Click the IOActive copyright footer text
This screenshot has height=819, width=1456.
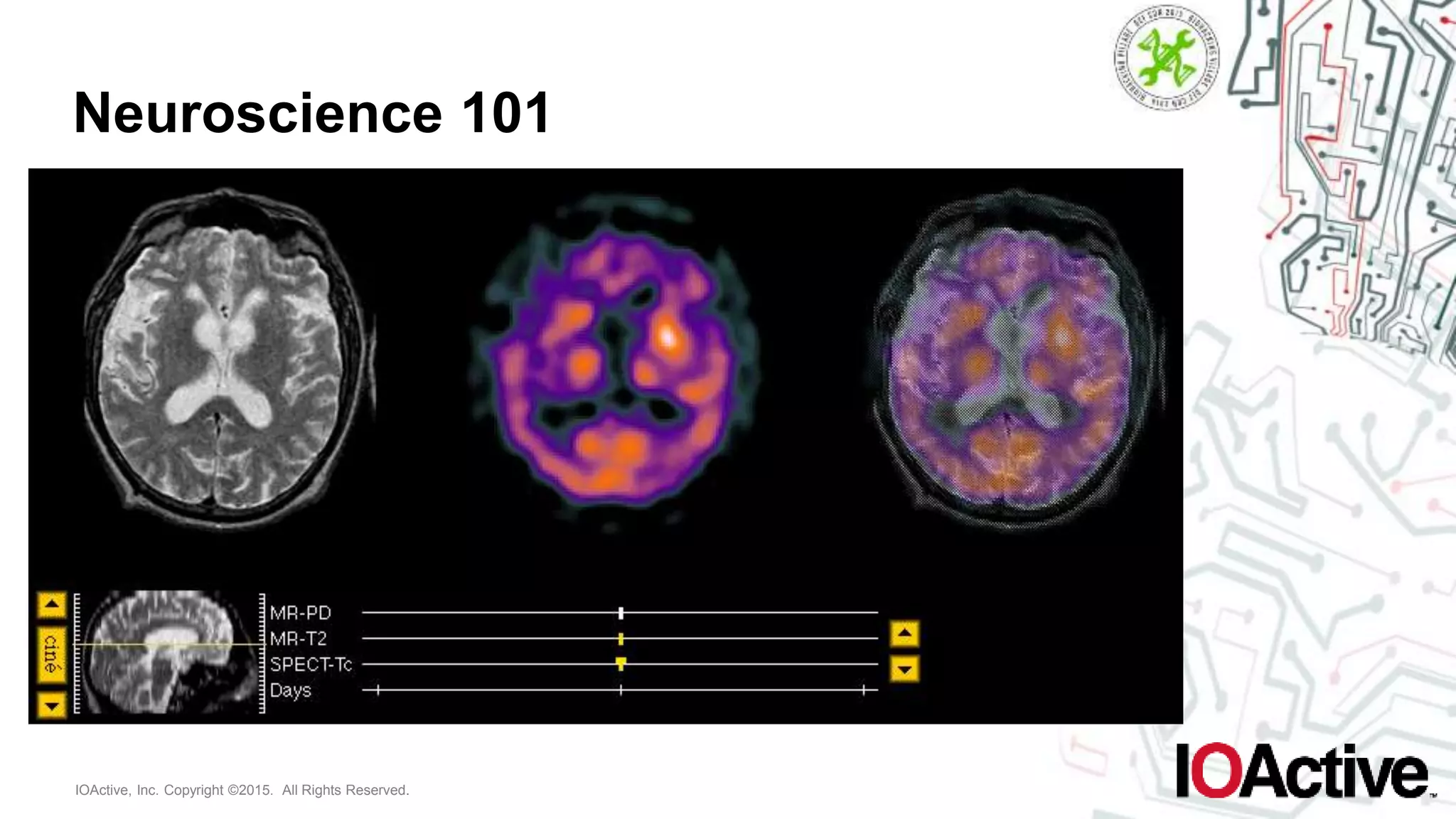click(x=242, y=790)
